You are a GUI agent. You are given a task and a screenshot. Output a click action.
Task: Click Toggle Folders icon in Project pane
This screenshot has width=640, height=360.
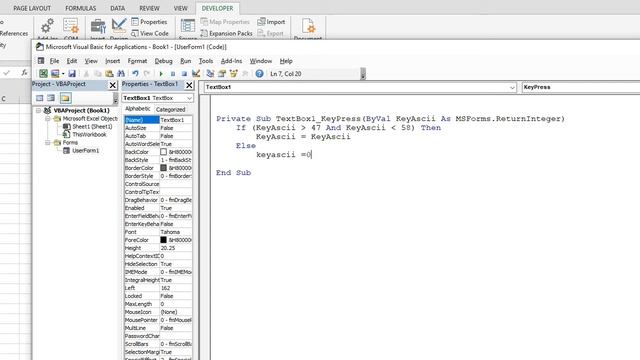(65, 98)
